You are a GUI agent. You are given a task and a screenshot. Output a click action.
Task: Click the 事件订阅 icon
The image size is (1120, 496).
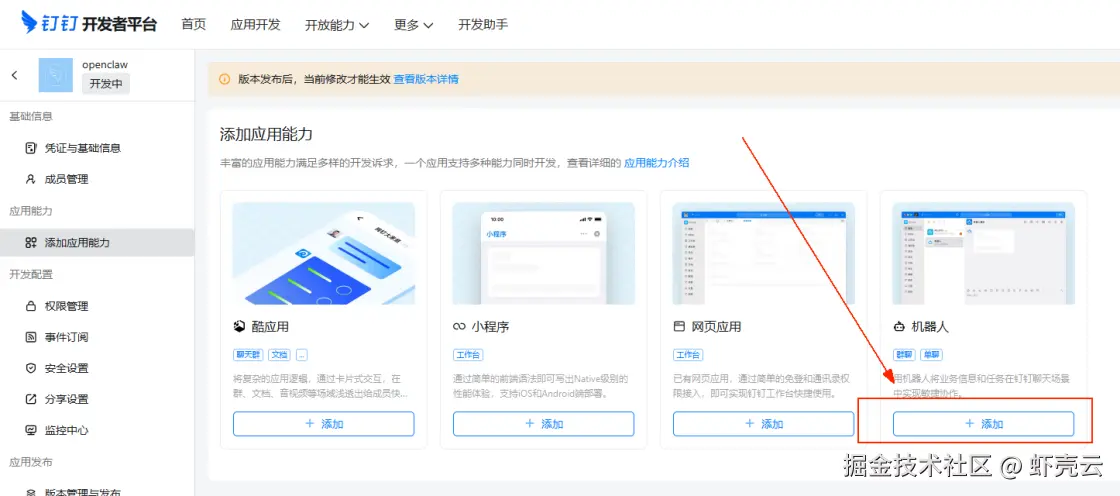31,337
